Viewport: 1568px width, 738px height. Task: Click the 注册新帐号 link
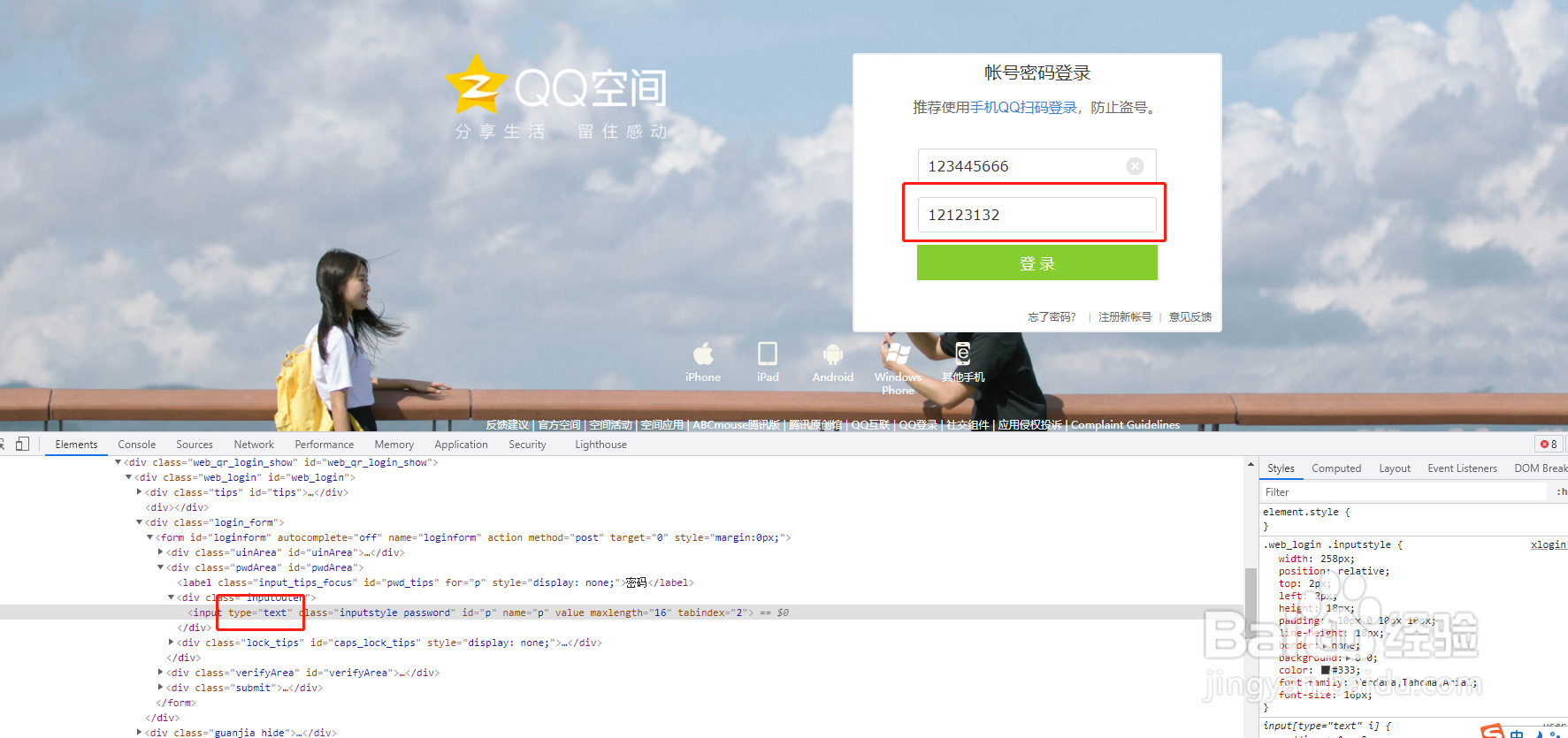1125,316
